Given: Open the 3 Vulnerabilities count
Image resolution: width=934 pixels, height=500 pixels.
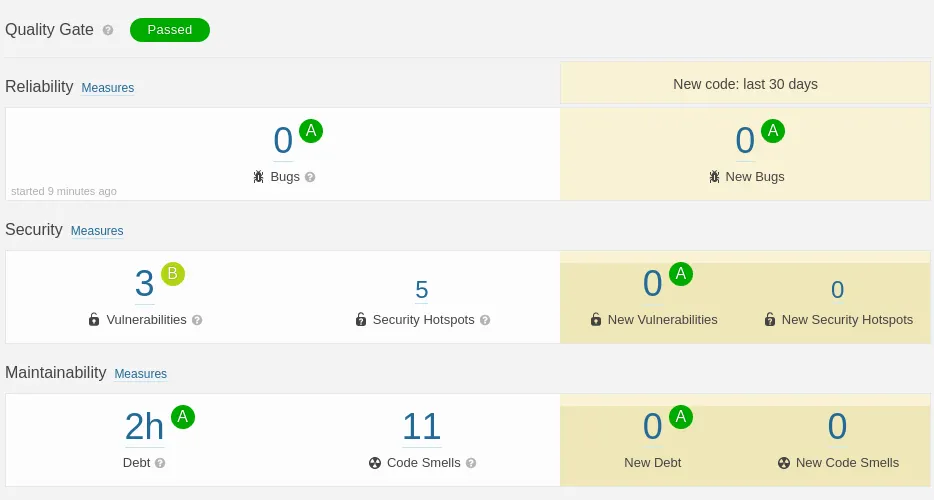Looking at the screenshot, I should (144, 283).
